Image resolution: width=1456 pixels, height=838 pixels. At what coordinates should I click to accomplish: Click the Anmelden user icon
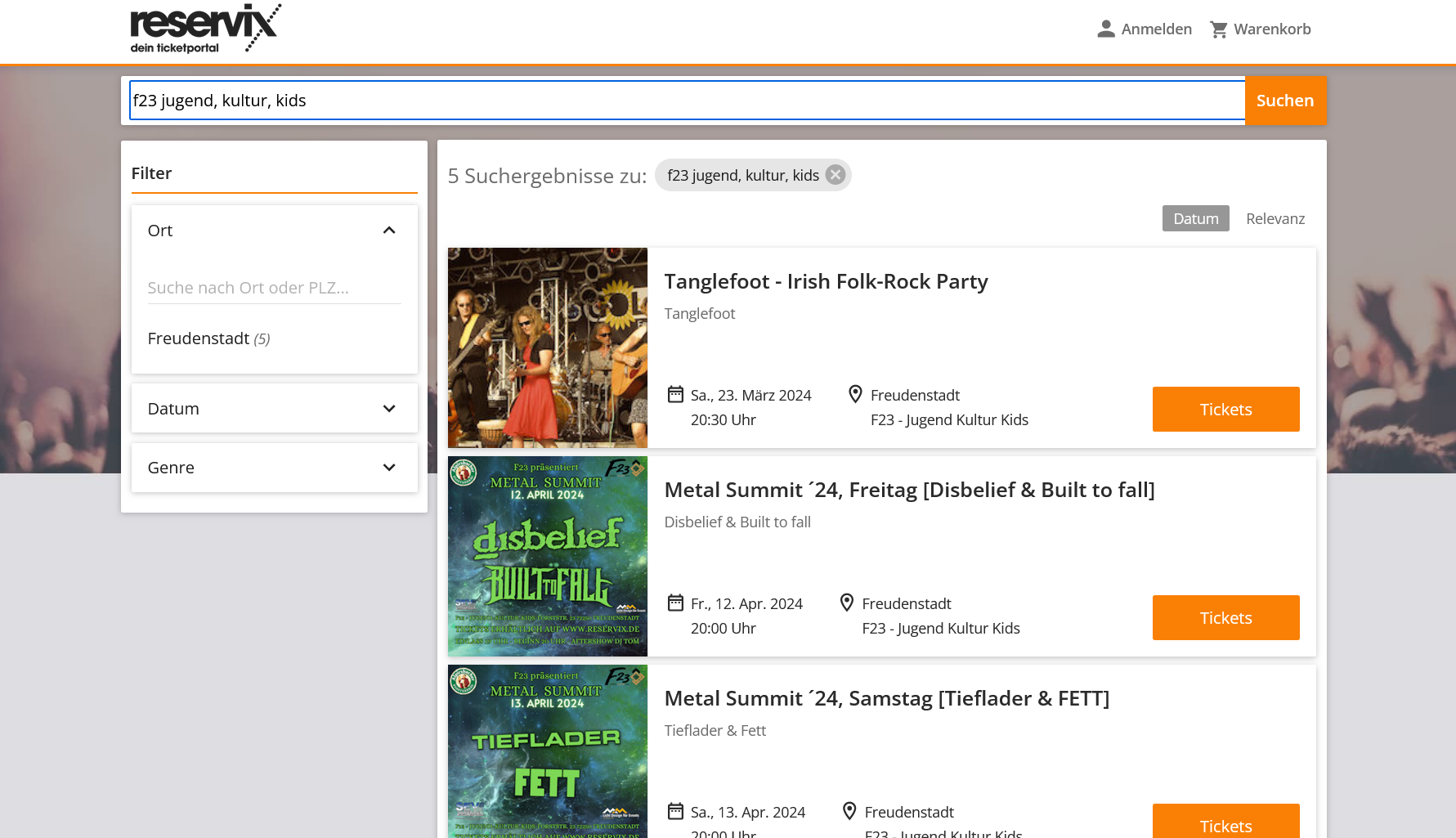[1105, 29]
